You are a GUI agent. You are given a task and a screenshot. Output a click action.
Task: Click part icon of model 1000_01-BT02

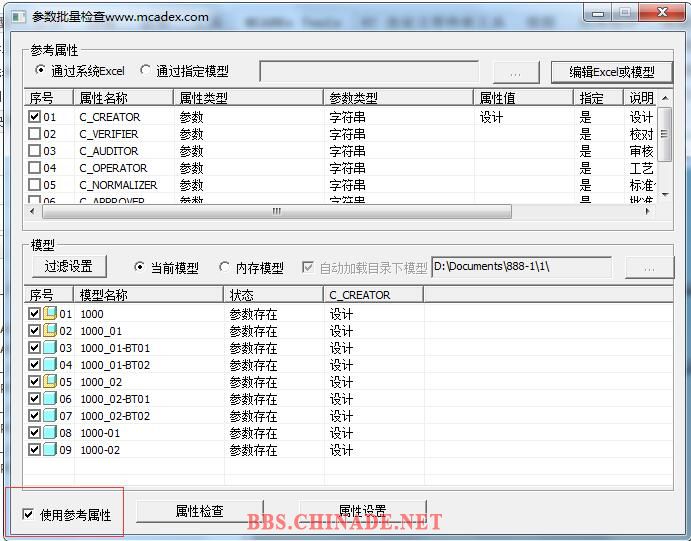point(50,364)
